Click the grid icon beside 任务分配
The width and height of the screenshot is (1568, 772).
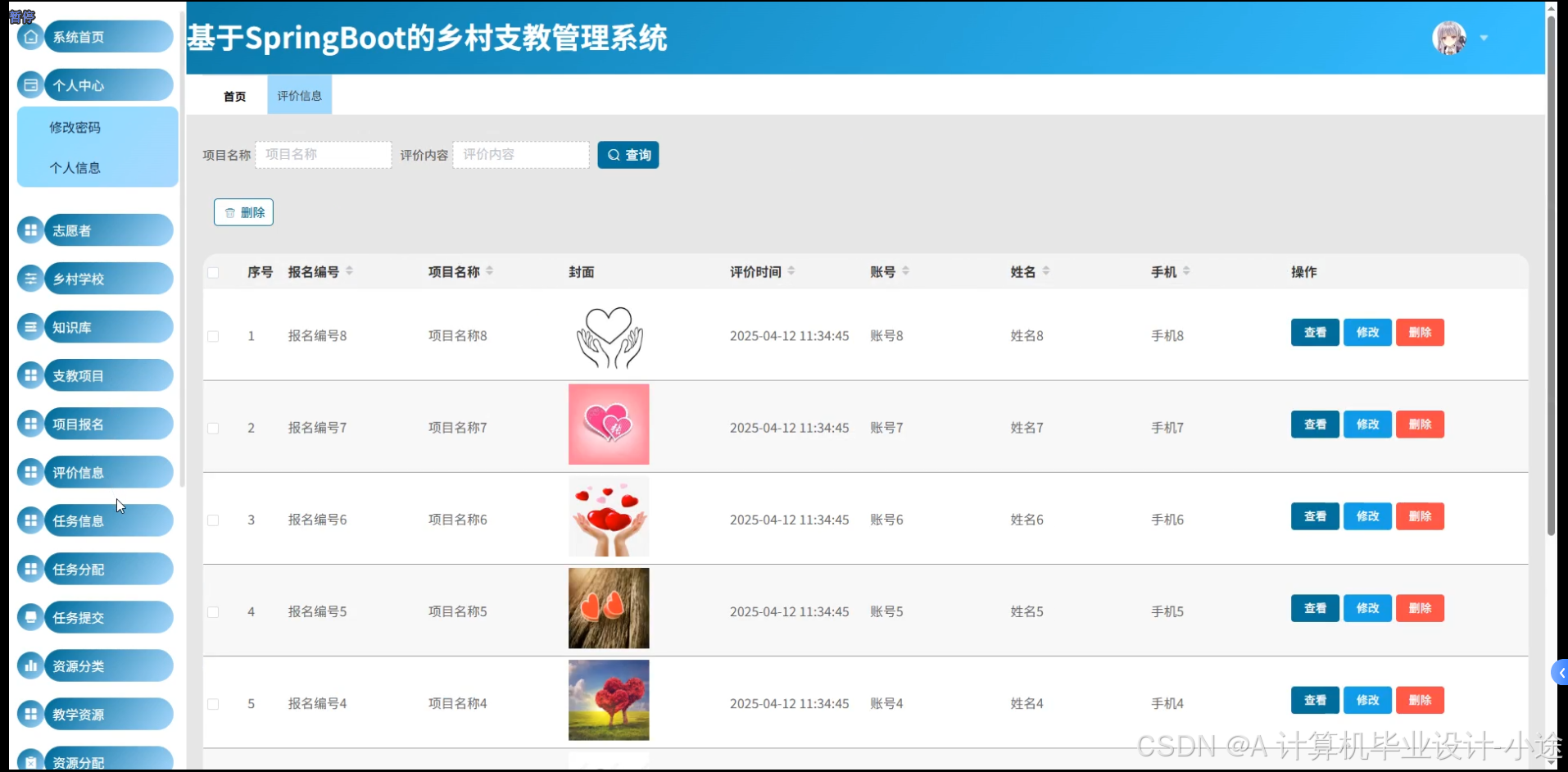click(30, 569)
